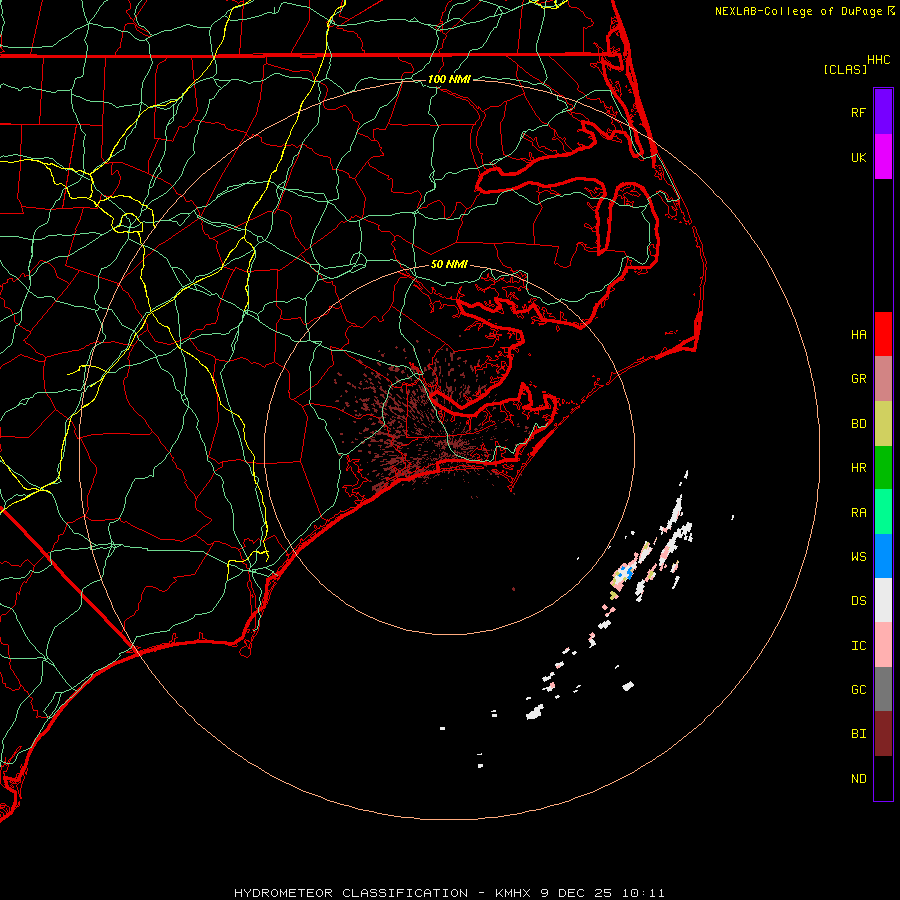Click the HA red legend swatch
Image resolution: width=900 pixels, height=900 pixels.
tap(883, 334)
